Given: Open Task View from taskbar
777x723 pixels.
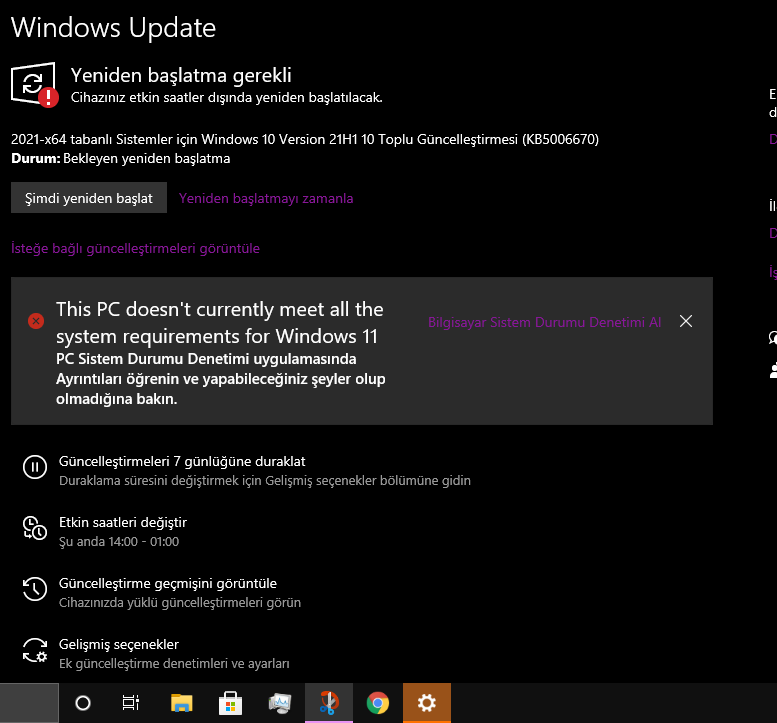Looking at the screenshot, I should pos(131,703).
